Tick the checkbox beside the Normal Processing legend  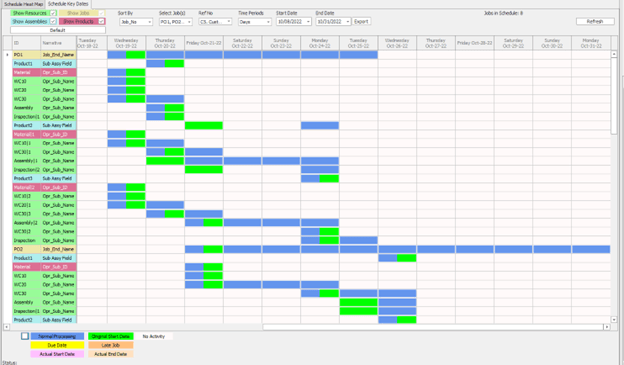[x=25, y=336]
